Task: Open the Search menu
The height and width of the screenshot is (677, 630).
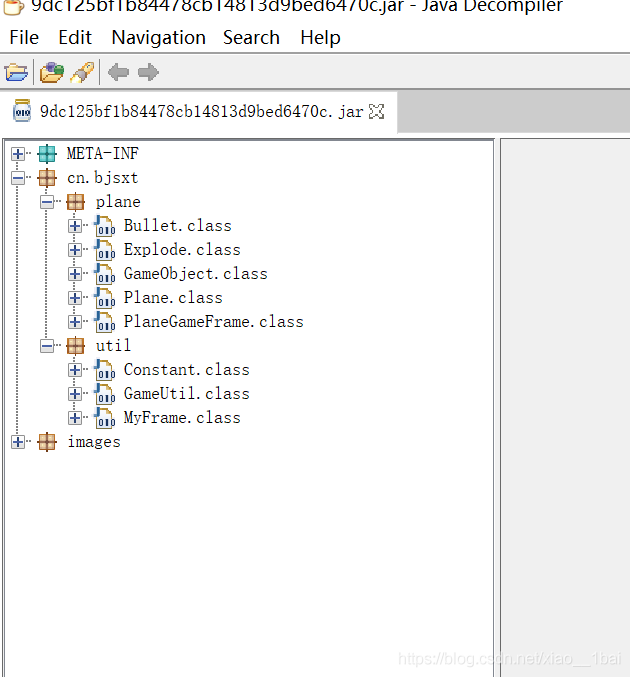Action: (x=251, y=38)
